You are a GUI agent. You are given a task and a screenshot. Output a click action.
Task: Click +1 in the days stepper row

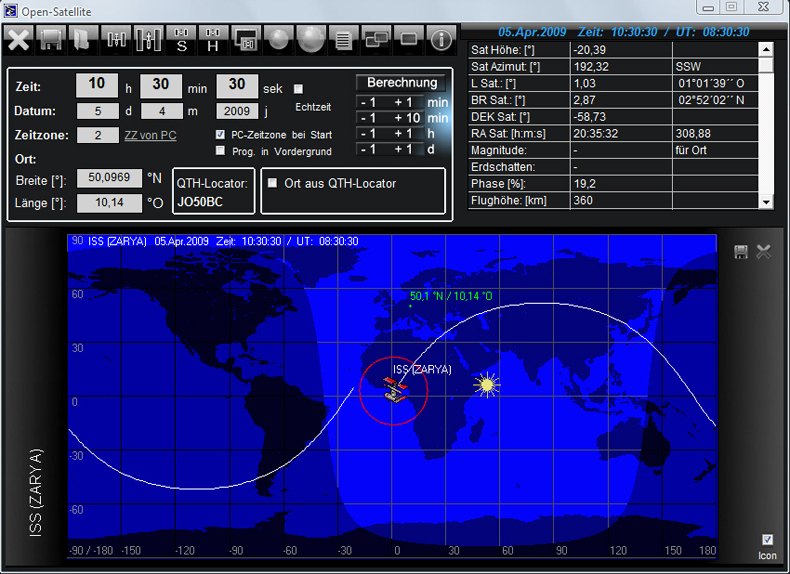404,149
